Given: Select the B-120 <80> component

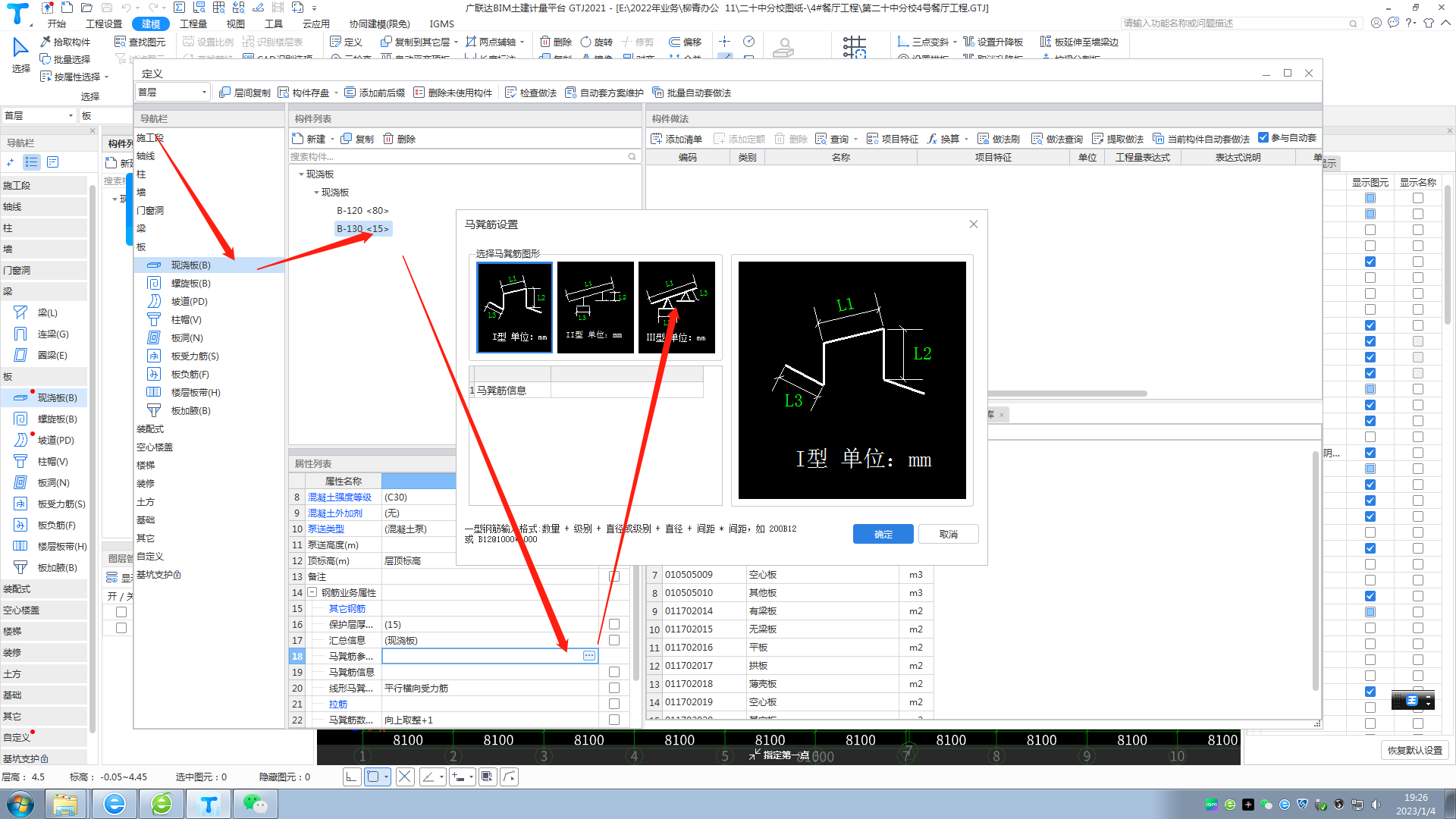Looking at the screenshot, I should 362,211.
